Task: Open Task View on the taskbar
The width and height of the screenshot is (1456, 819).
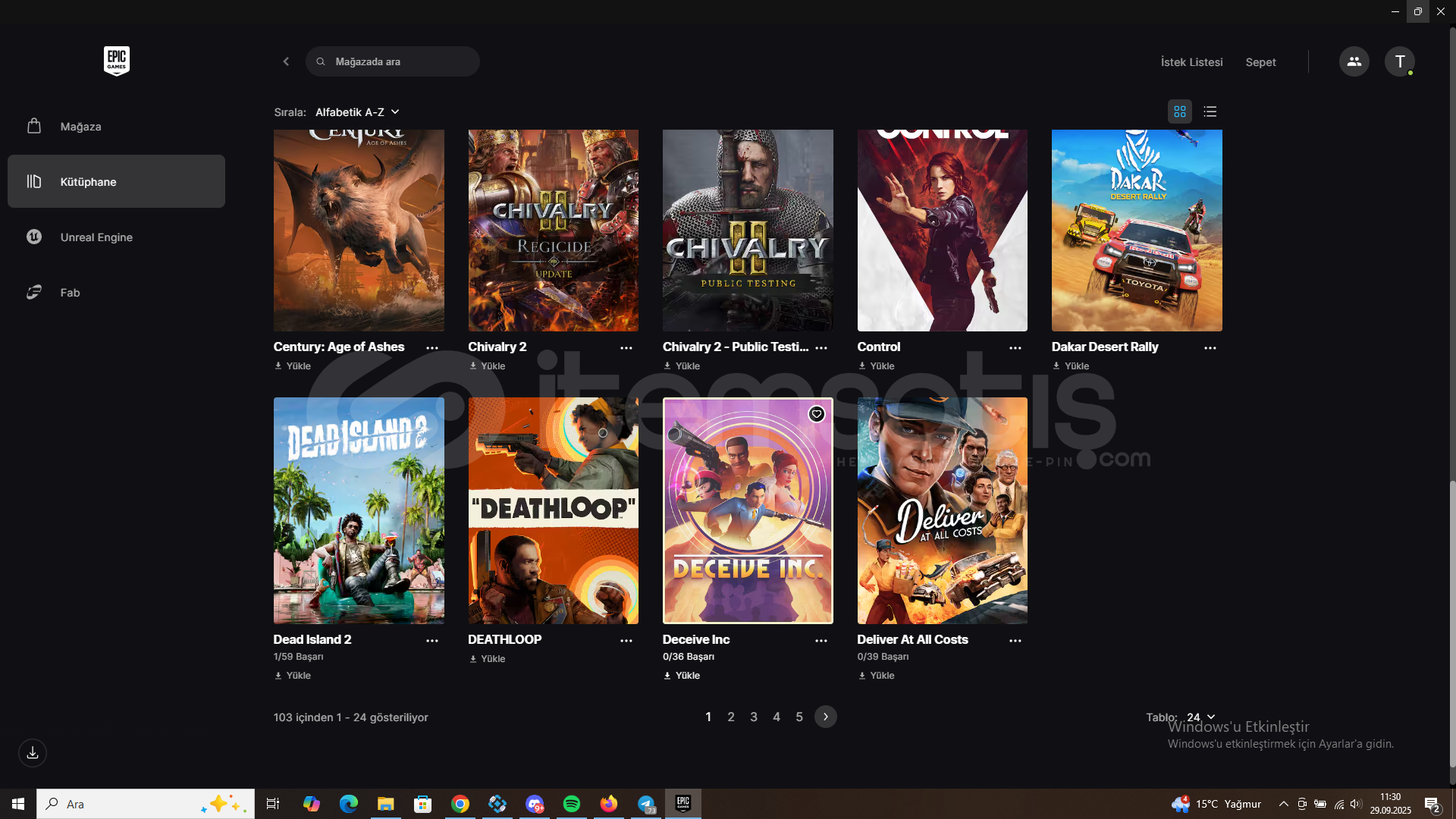Action: coord(273,804)
